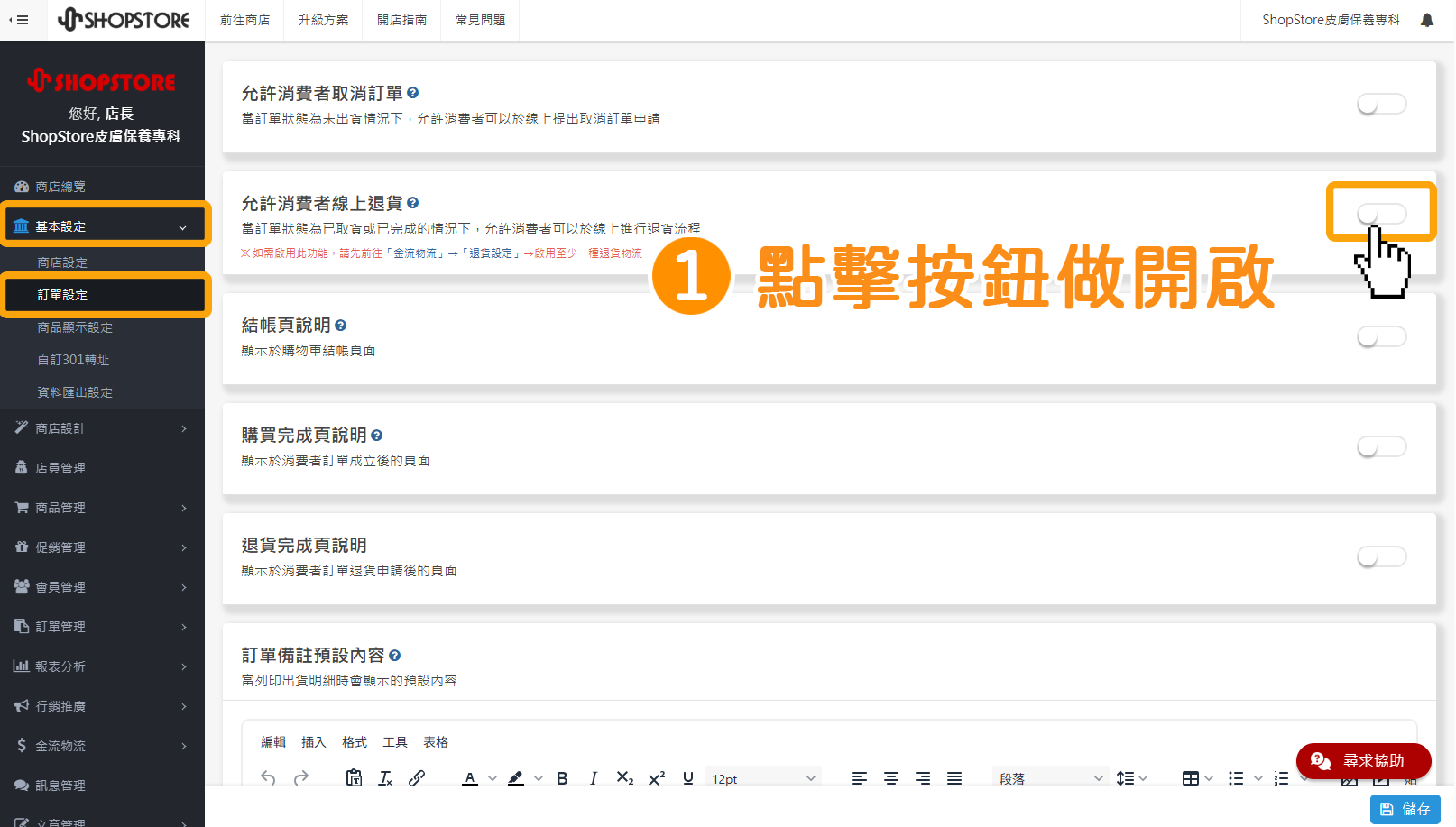The height and width of the screenshot is (827, 1456).
Task: Insert a link using the link icon
Action: [x=417, y=777]
